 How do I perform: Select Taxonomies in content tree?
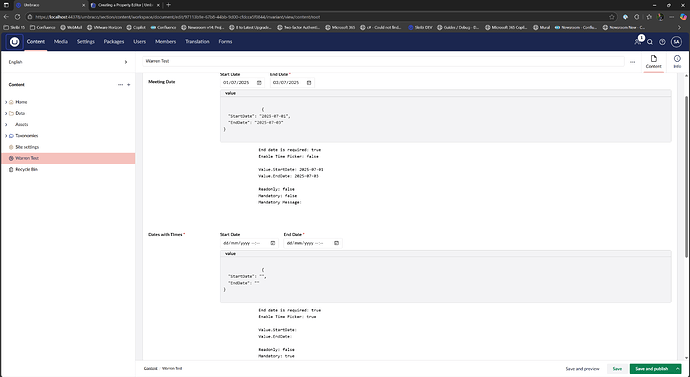click(26, 136)
